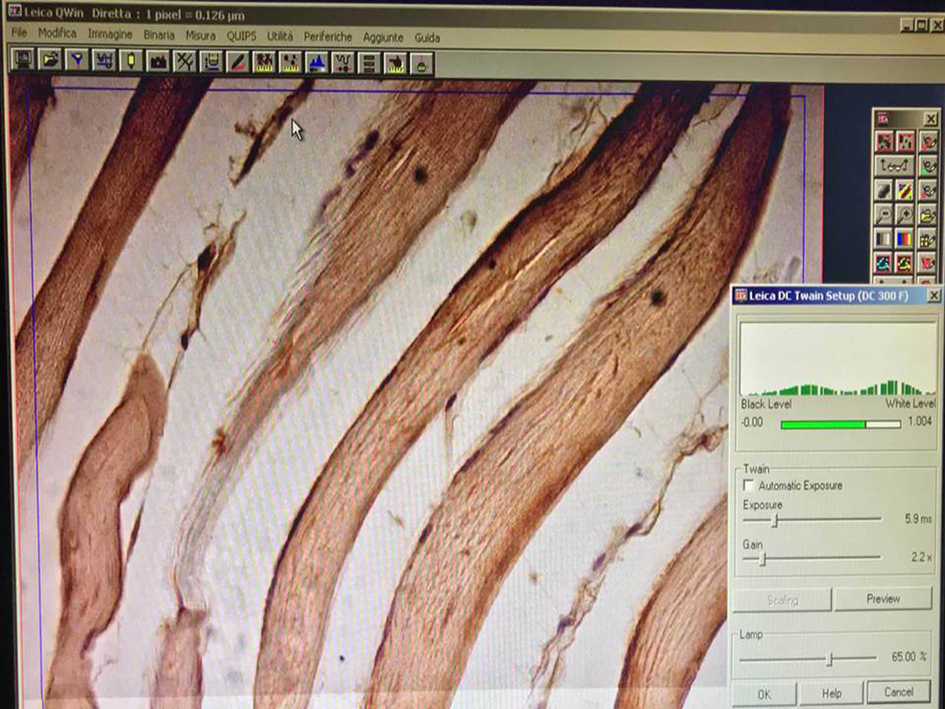Click the open folder toolbar icon

pos(51,60)
